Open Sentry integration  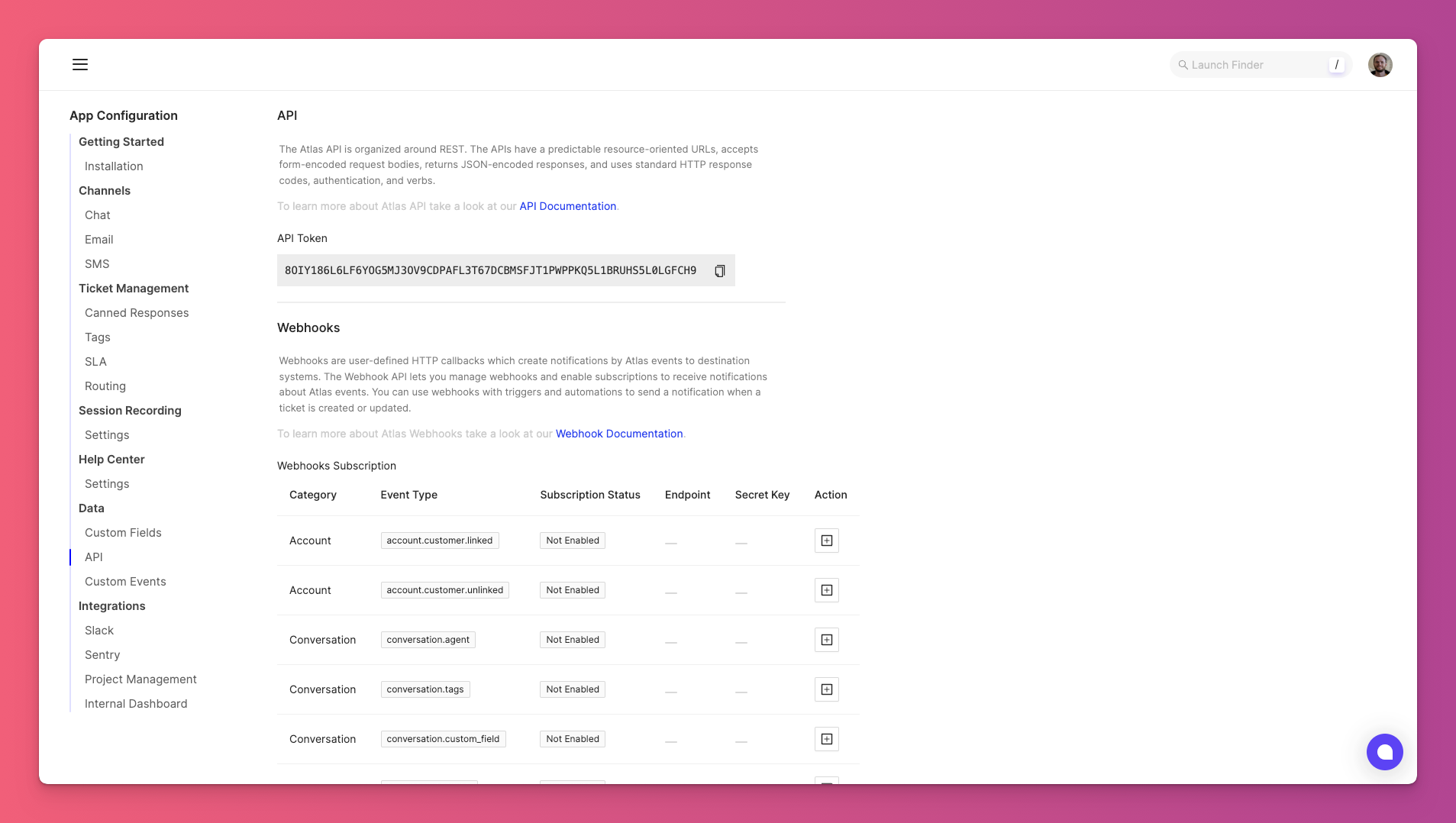(x=102, y=655)
